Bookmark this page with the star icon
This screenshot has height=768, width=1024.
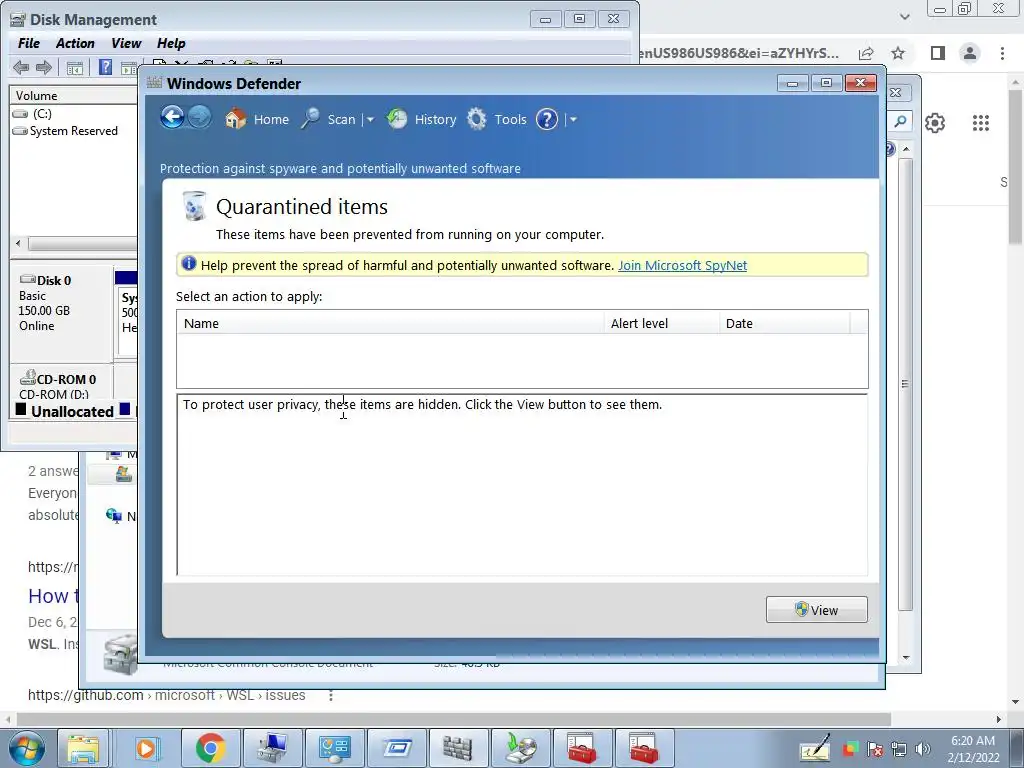pyautogui.click(x=899, y=53)
